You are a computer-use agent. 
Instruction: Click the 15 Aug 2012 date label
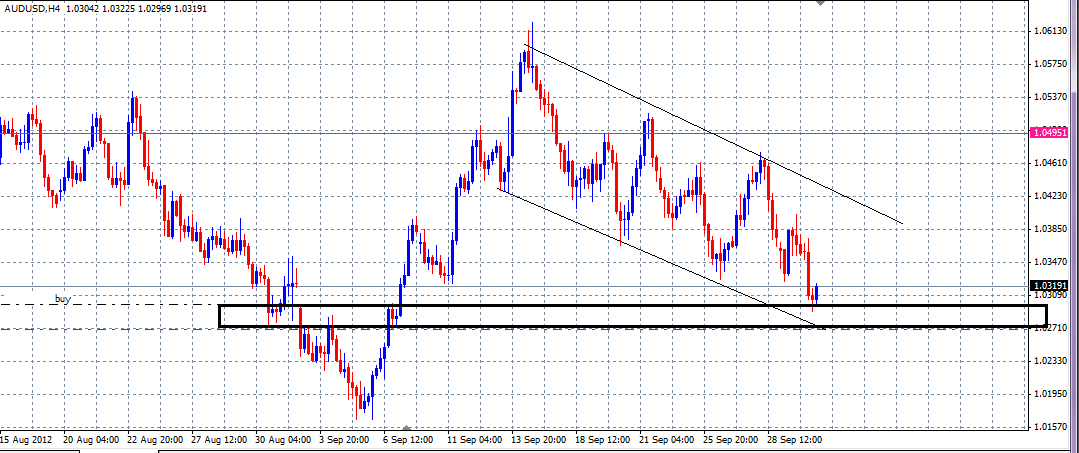pyautogui.click(x=27, y=440)
